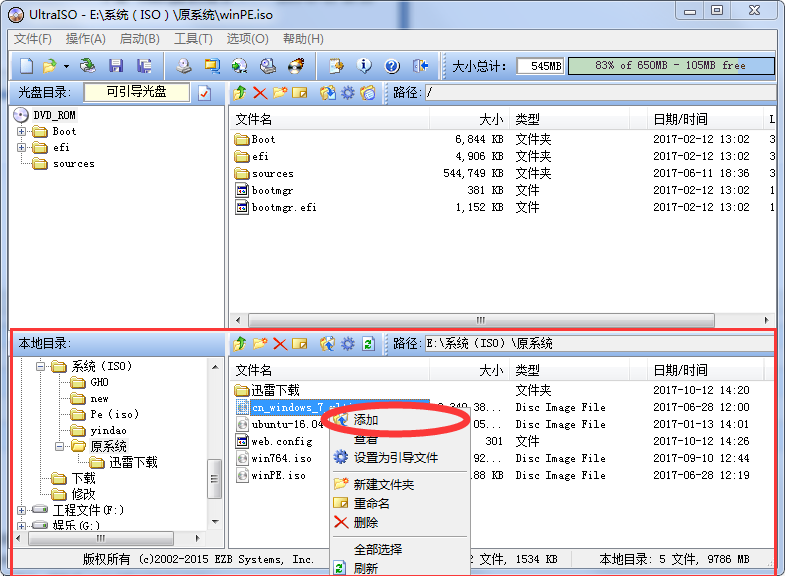785x576 pixels.
Task: Click the folder-with-monitor toolbar icon
Action: click(212, 66)
